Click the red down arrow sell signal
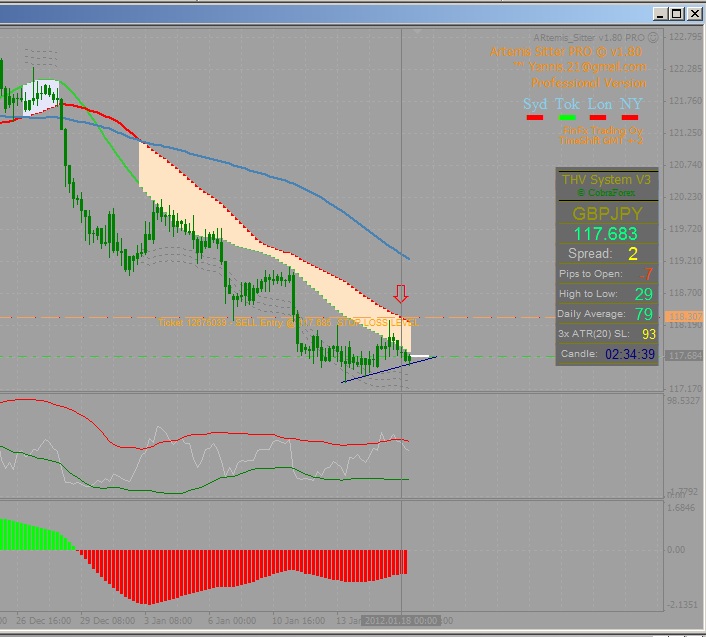The height and width of the screenshot is (637, 706). [401, 294]
